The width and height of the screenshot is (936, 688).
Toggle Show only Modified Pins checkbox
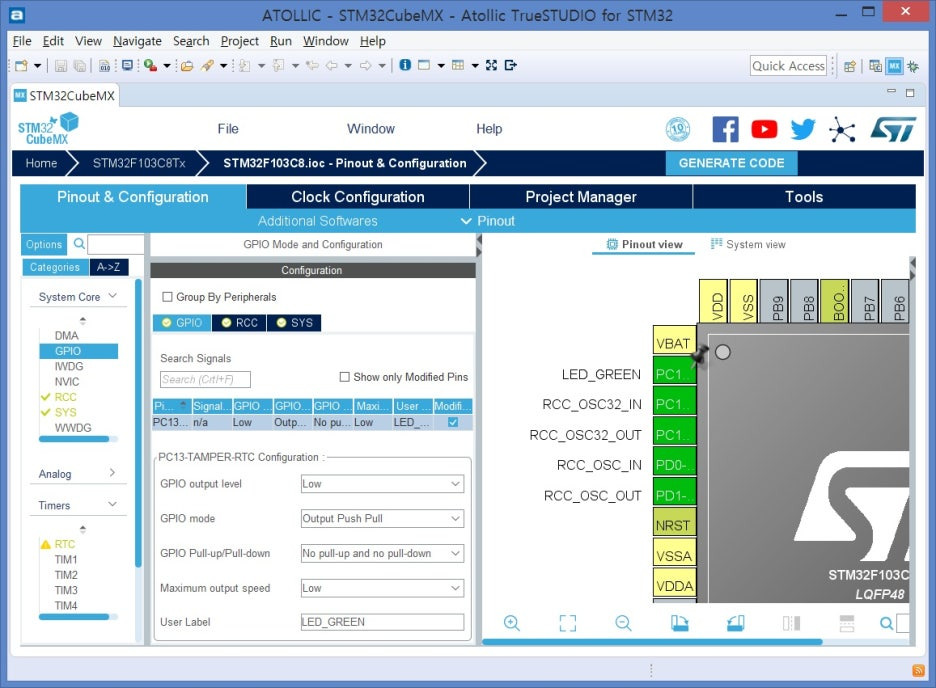click(x=344, y=377)
